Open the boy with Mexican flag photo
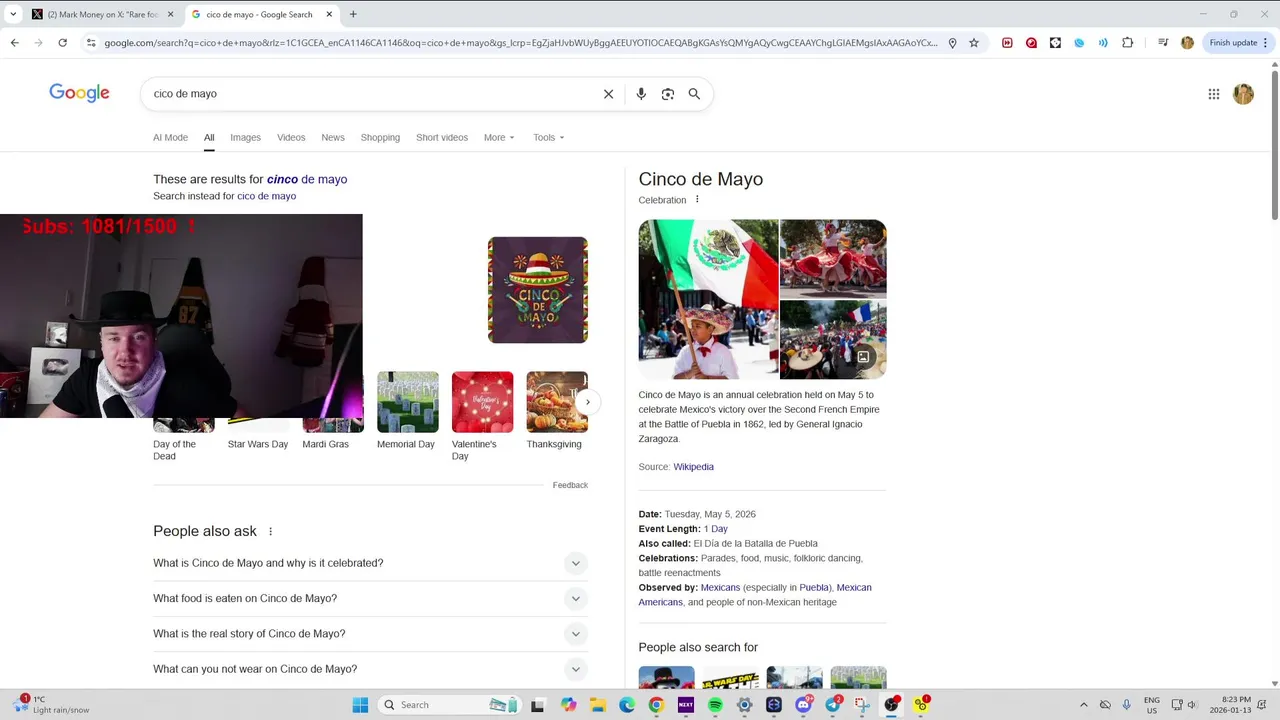1280x720 pixels. (x=708, y=299)
